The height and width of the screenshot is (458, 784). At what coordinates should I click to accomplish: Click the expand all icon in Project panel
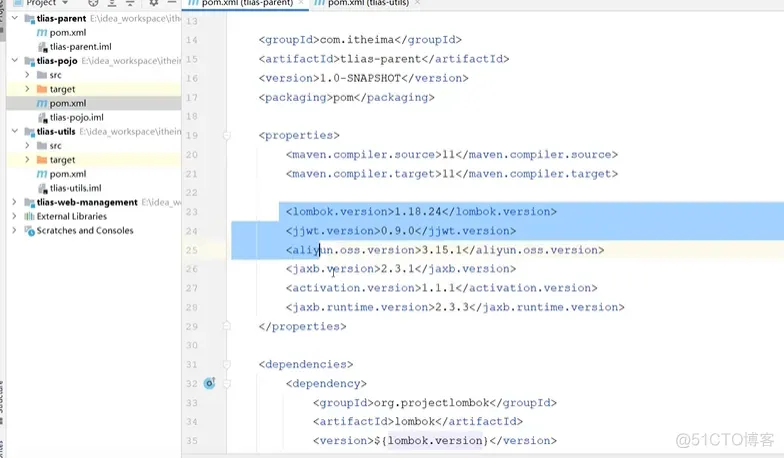112,2
